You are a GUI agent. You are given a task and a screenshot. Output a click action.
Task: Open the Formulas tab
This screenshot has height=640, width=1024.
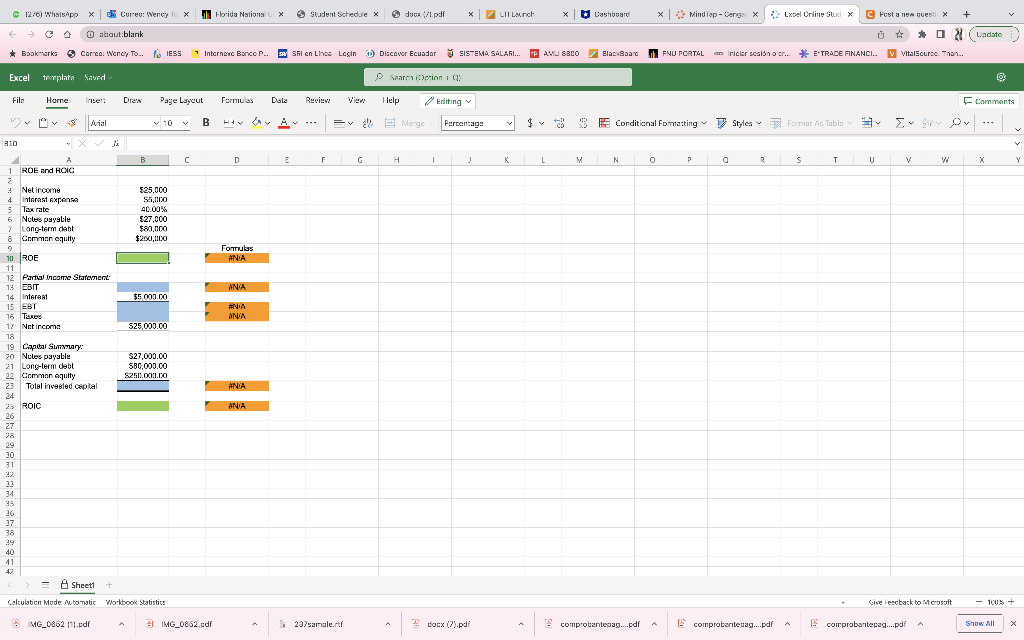(237, 100)
